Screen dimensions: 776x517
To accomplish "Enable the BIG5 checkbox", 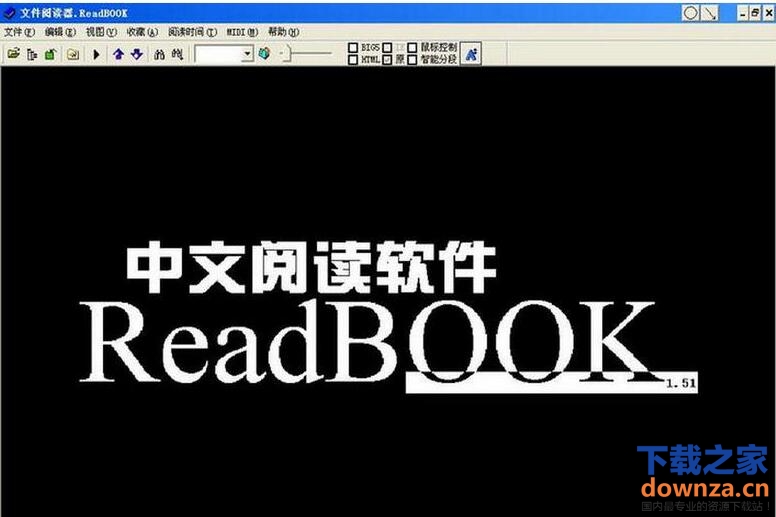I will pos(353,47).
